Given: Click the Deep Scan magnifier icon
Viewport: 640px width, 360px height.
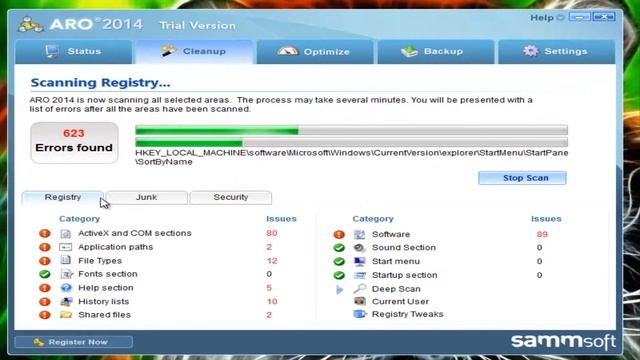Looking at the screenshot, I should (x=359, y=289).
